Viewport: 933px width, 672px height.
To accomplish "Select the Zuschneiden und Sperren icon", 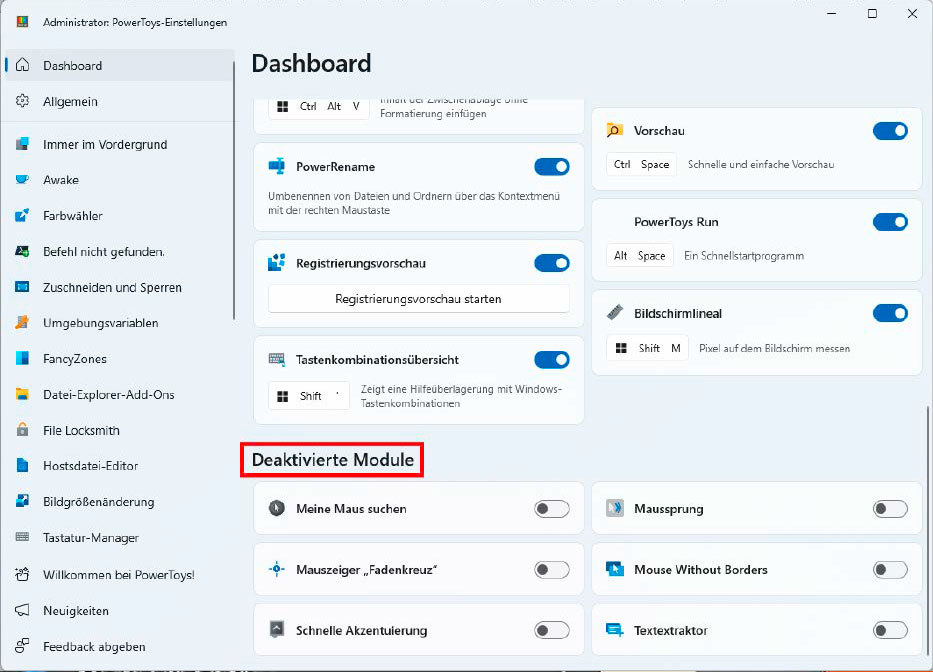I will 22,287.
